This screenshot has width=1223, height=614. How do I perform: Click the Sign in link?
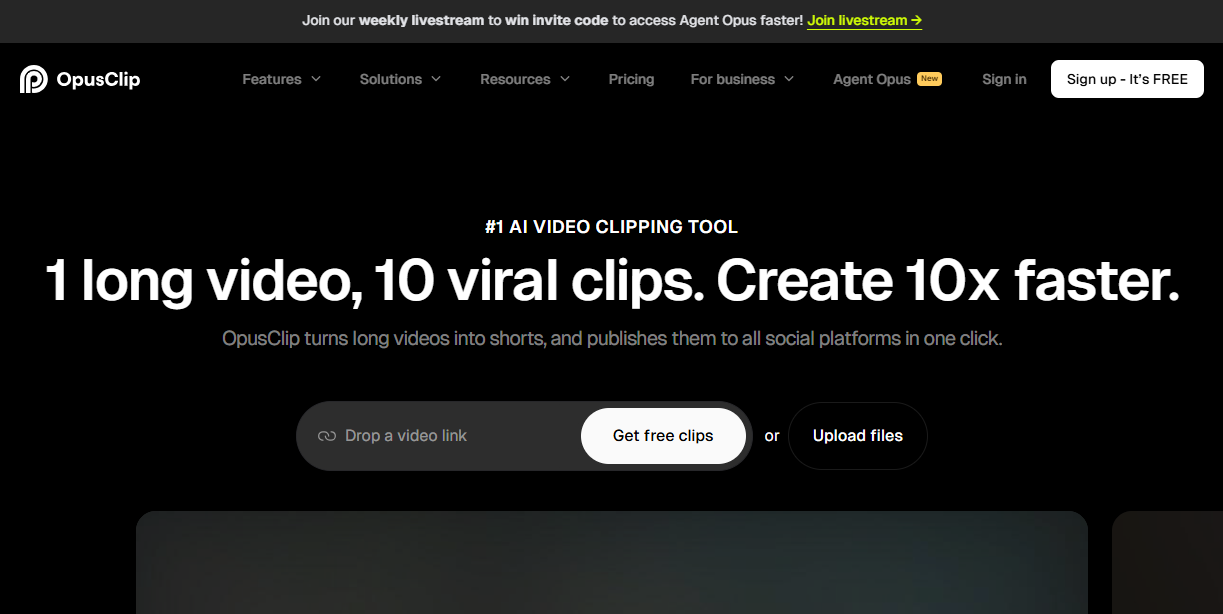pyautogui.click(x=1004, y=79)
